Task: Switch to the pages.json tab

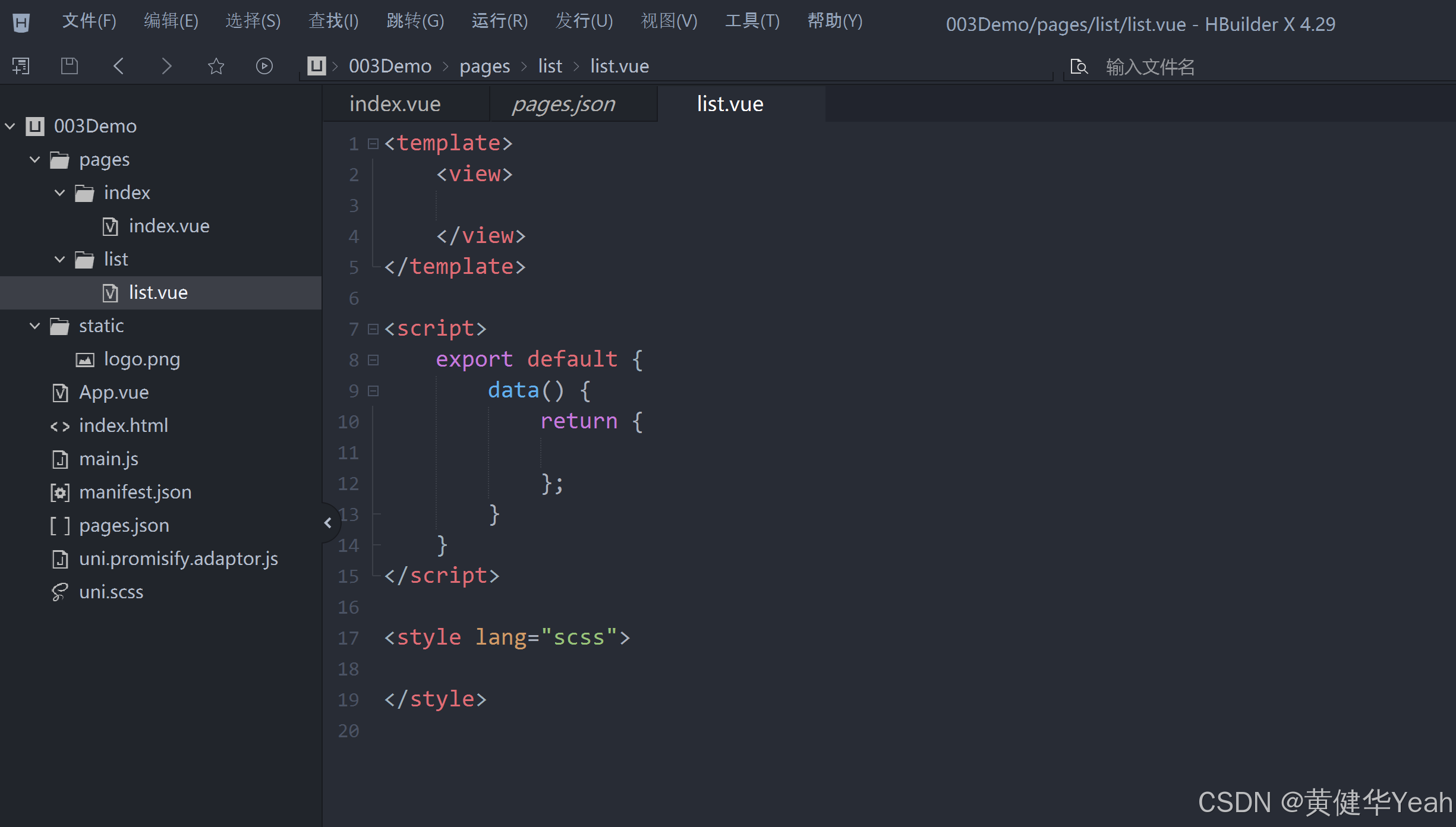Action: [563, 103]
